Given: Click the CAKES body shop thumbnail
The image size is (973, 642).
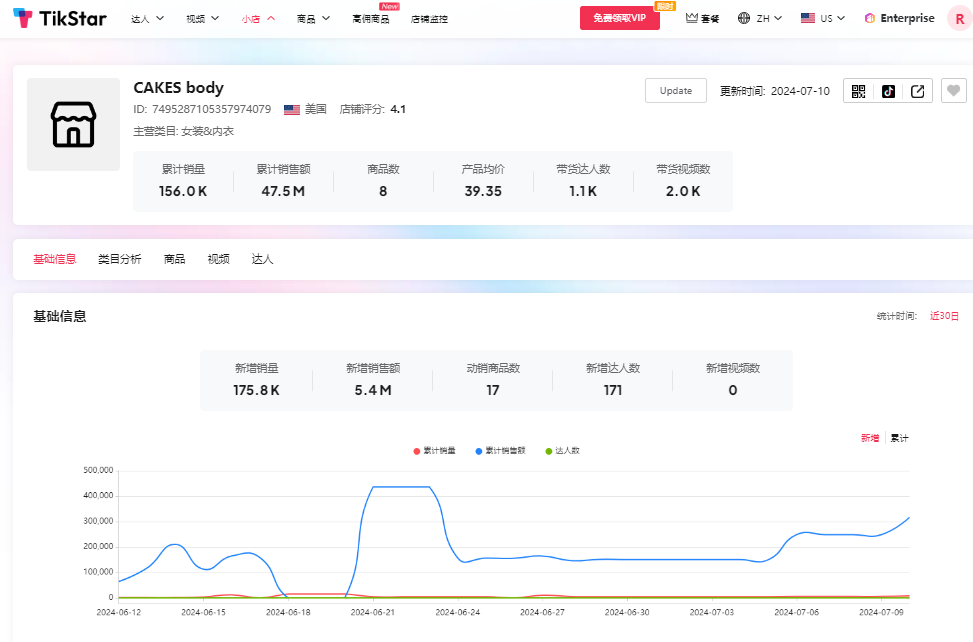Looking at the screenshot, I should (x=73, y=124).
